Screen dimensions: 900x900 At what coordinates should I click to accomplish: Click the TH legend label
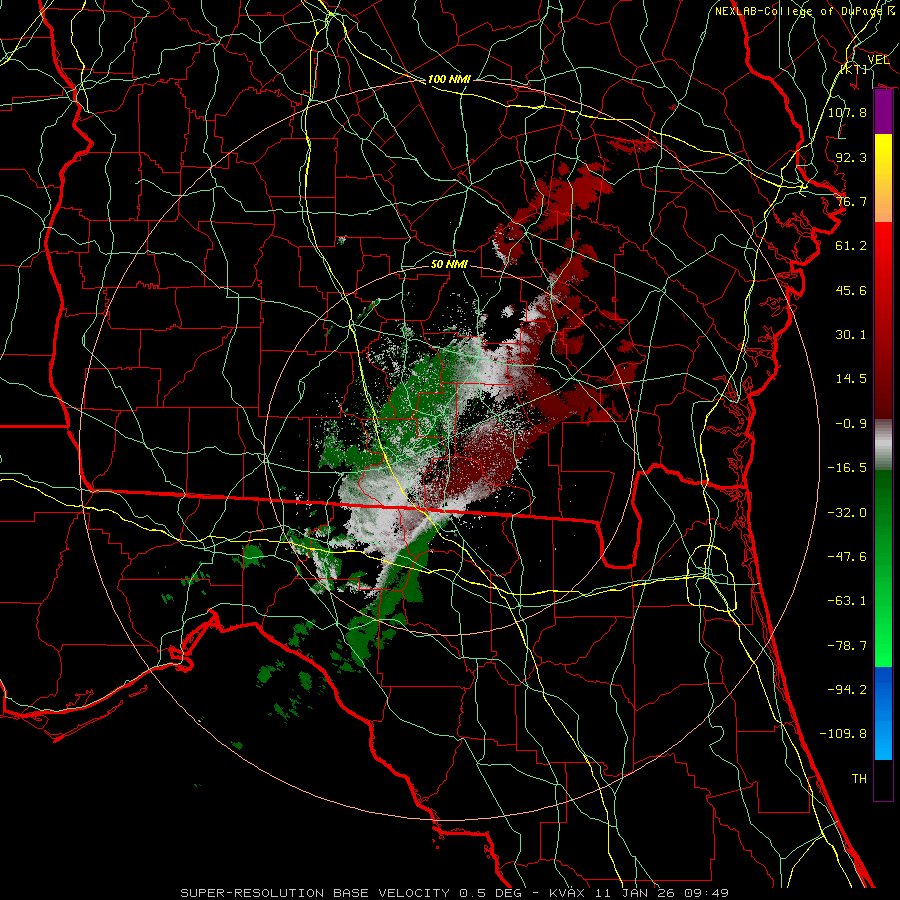[859, 778]
